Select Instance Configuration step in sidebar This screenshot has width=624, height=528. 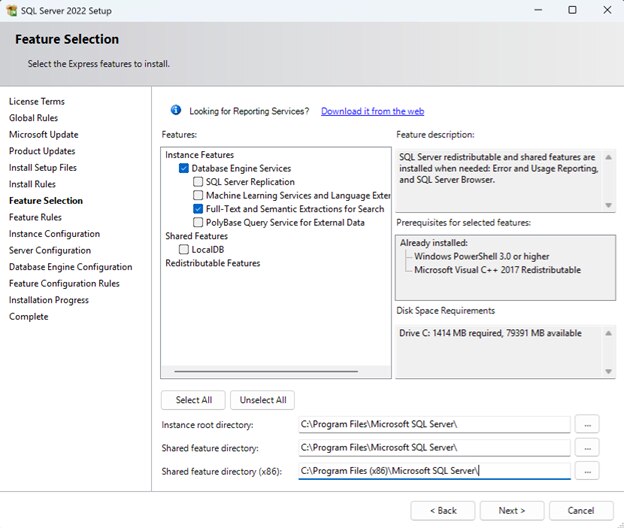[x=54, y=234]
